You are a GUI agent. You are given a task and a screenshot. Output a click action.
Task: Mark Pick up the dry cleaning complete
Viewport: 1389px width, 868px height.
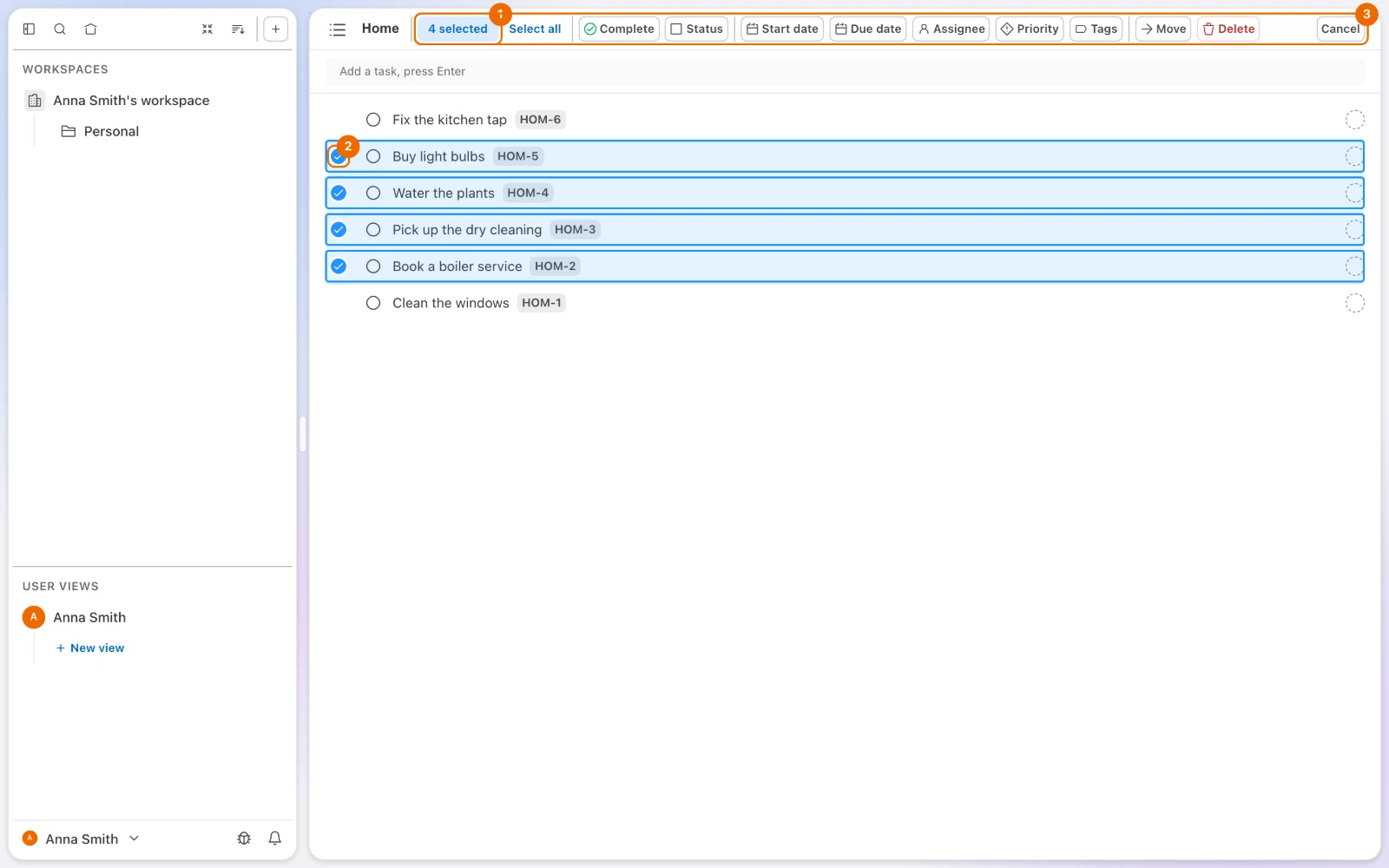click(x=373, y=229)
